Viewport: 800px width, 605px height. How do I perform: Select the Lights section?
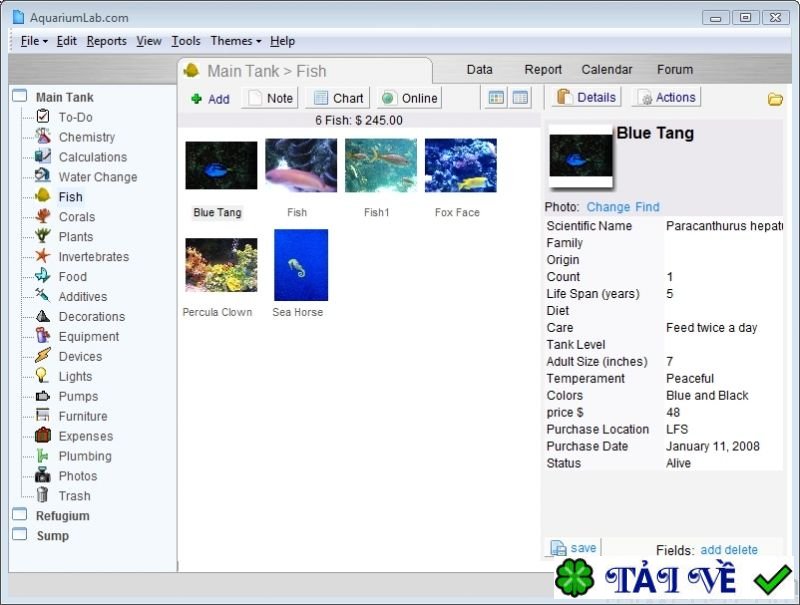point(73,377)
